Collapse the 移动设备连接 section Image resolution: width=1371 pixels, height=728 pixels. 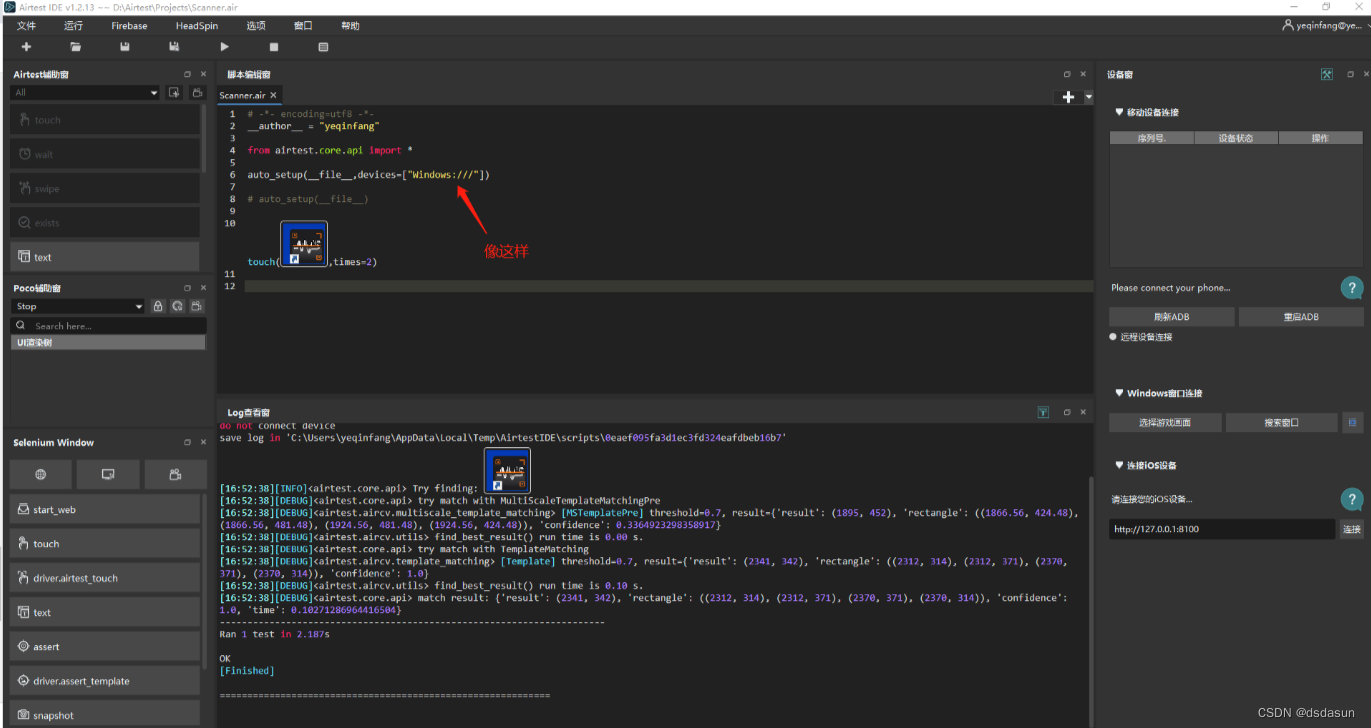pyautogui.click(x=1118, y=113)
